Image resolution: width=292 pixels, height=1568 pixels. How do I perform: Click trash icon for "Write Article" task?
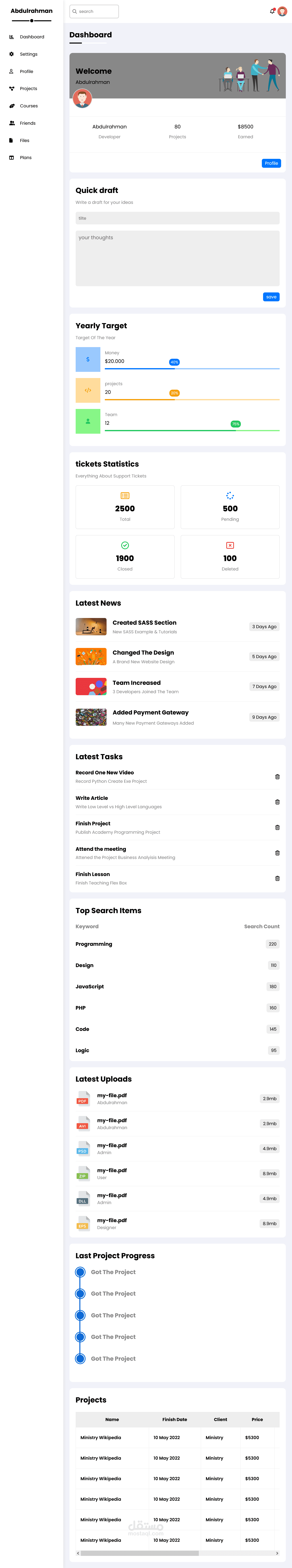click(x=277, y=802)
